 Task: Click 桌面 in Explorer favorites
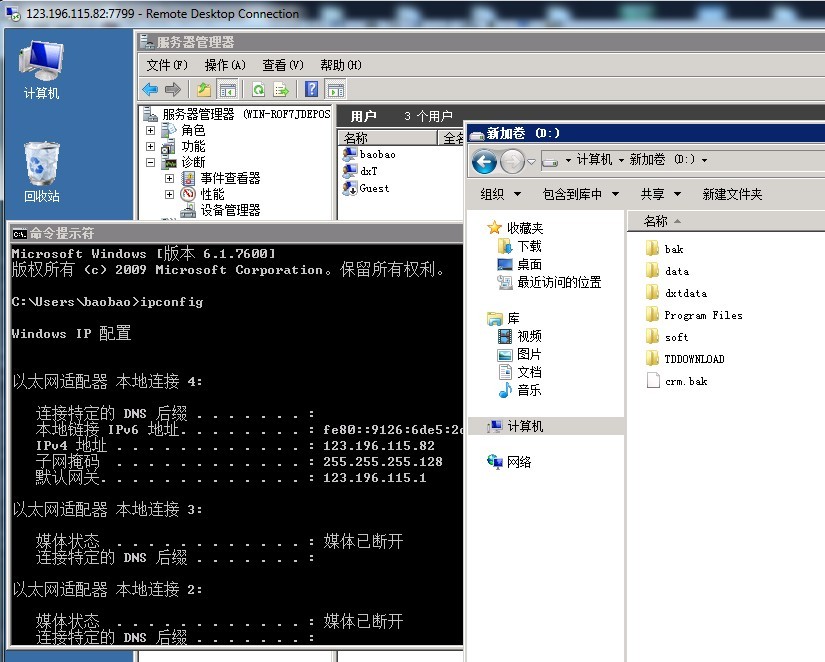pyautogui.click(x=519, y=264)
